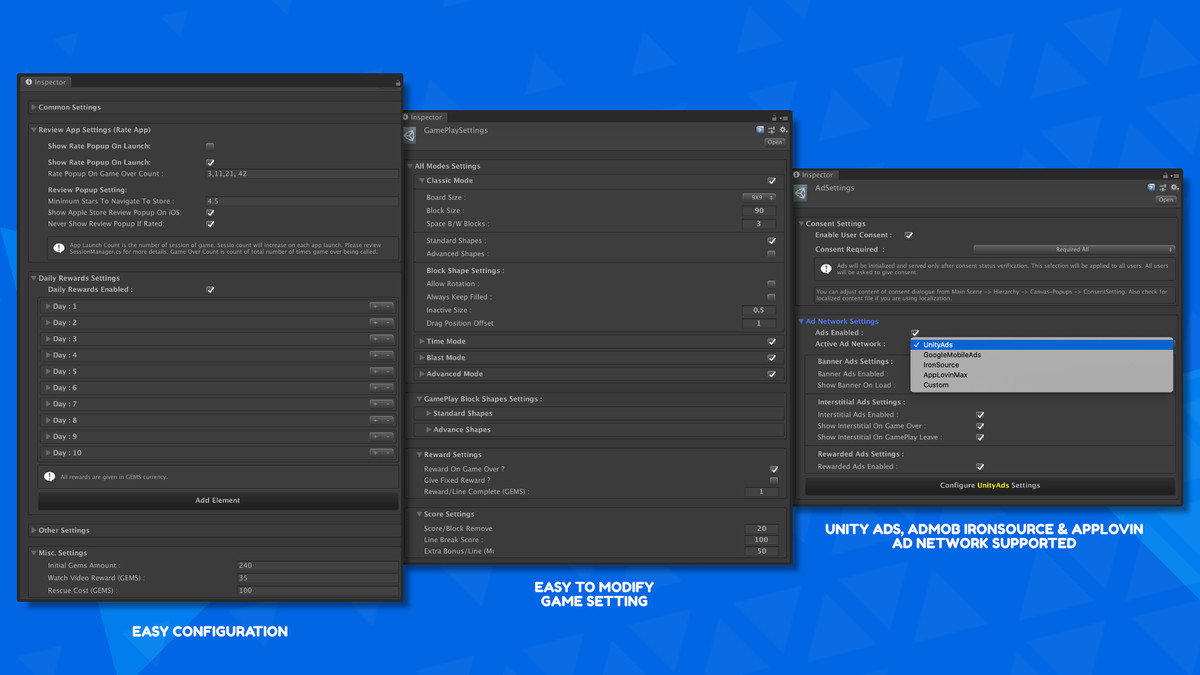The image size is (1200, 675).
Task: Open the Consent Required dropdown
Action: point(1073,250)
